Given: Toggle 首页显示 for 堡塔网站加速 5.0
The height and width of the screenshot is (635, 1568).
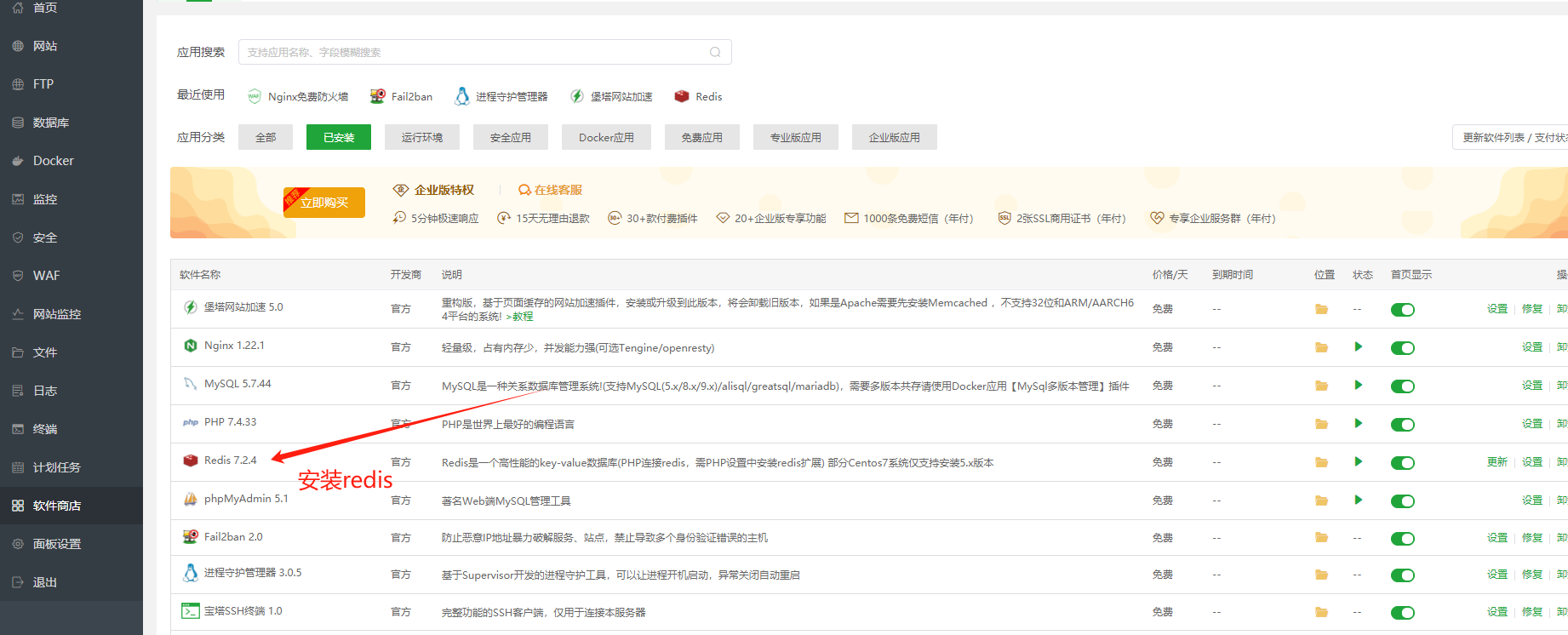Looking at the screenshot, I should [1403, 310].
